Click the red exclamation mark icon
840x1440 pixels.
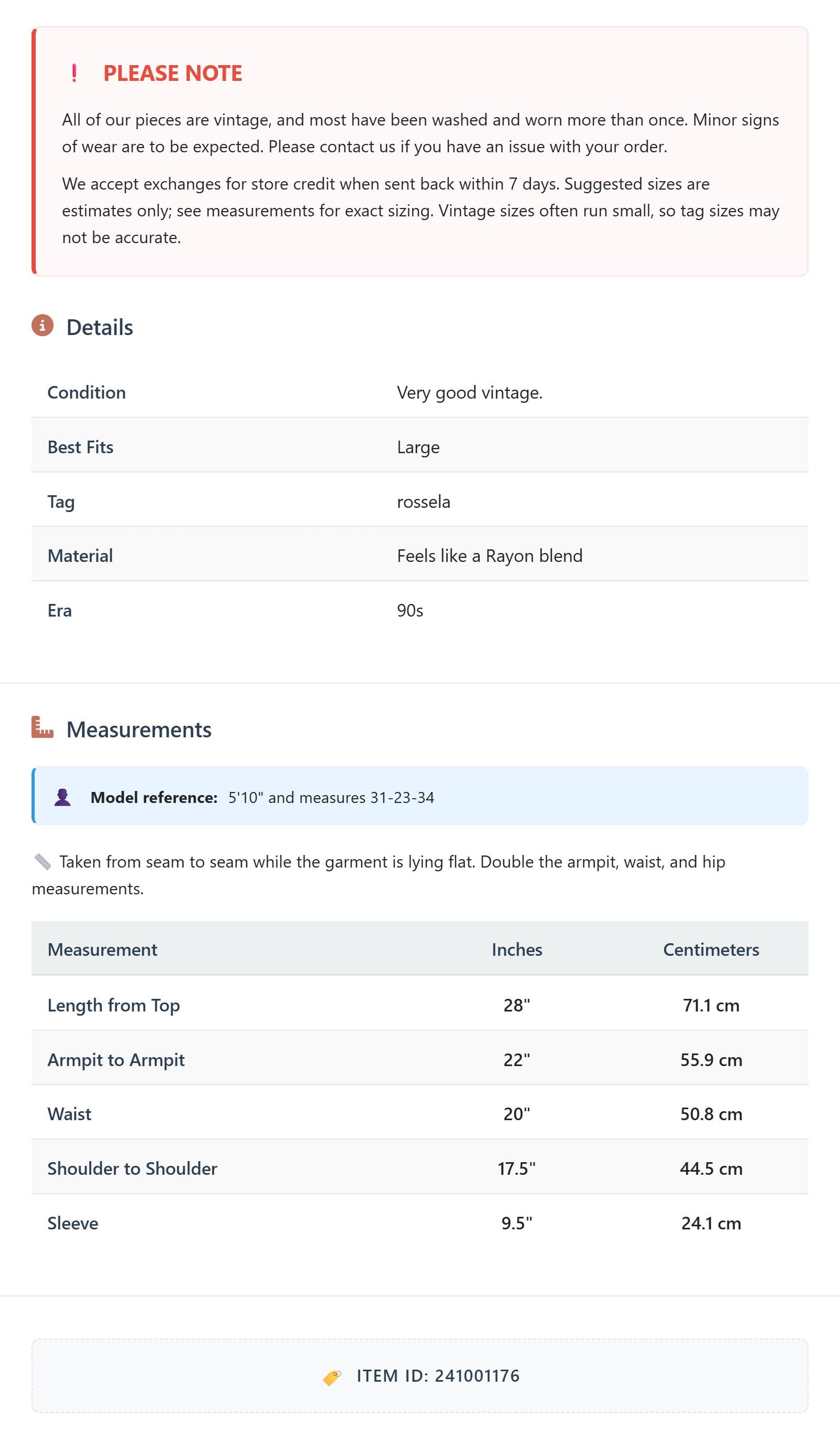tap(74, 73)
